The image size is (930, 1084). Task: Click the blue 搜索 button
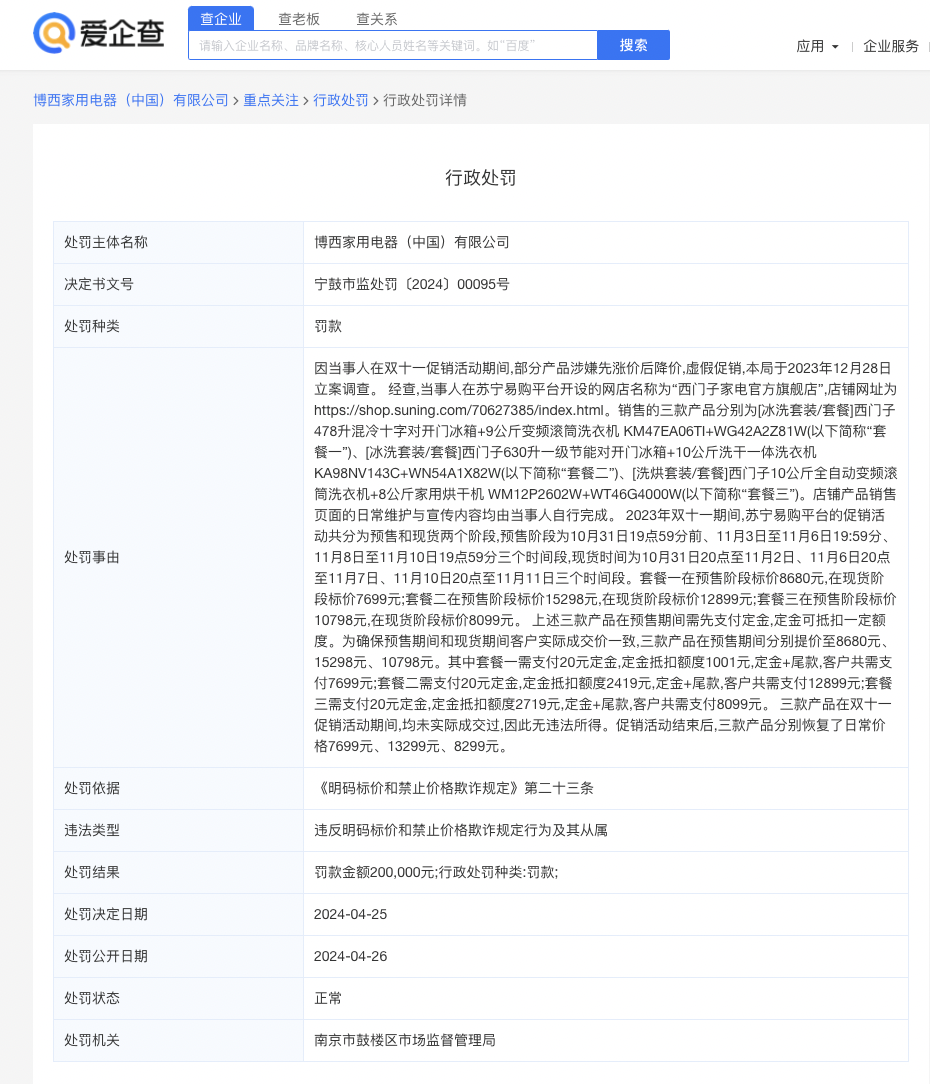(x=633, y=45)
